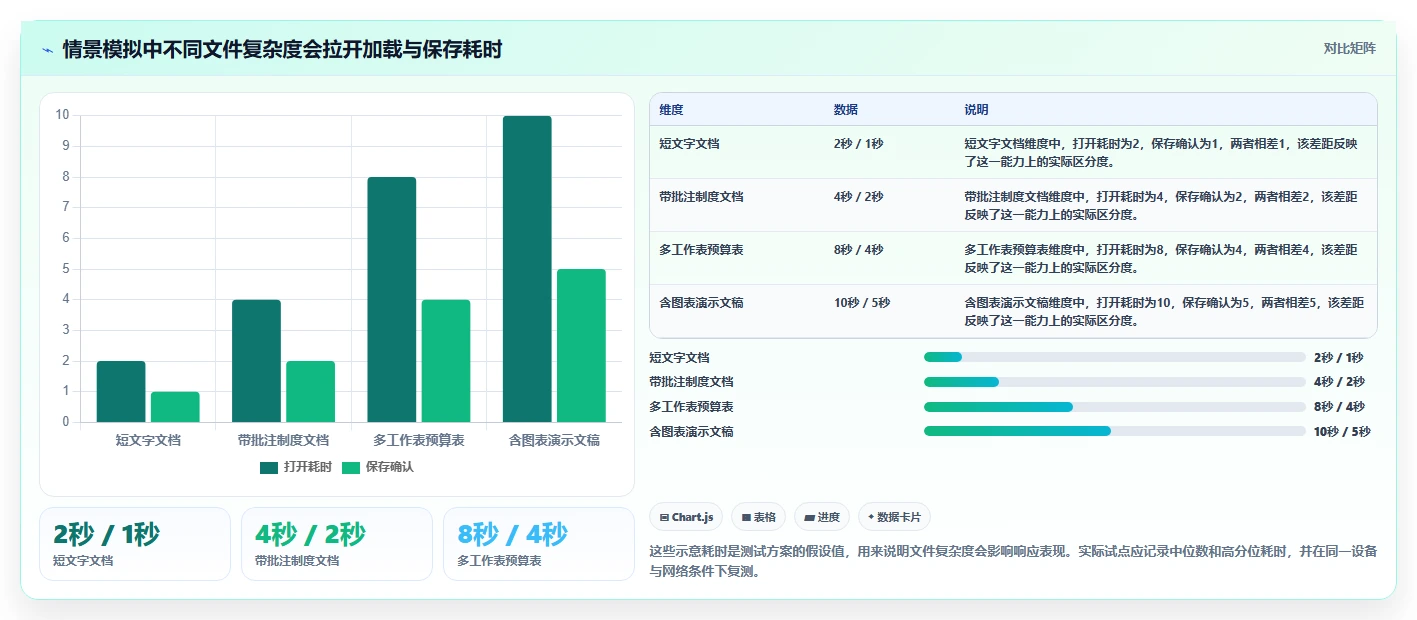Toggle the 保存确认 legend entry
Viewport: 1417px width, 620px height.
377,467
